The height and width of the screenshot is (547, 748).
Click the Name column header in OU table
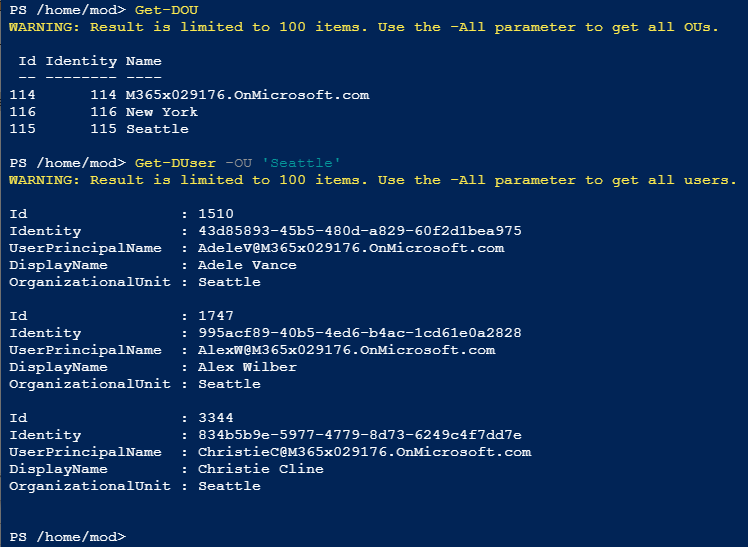pos(143,61)
